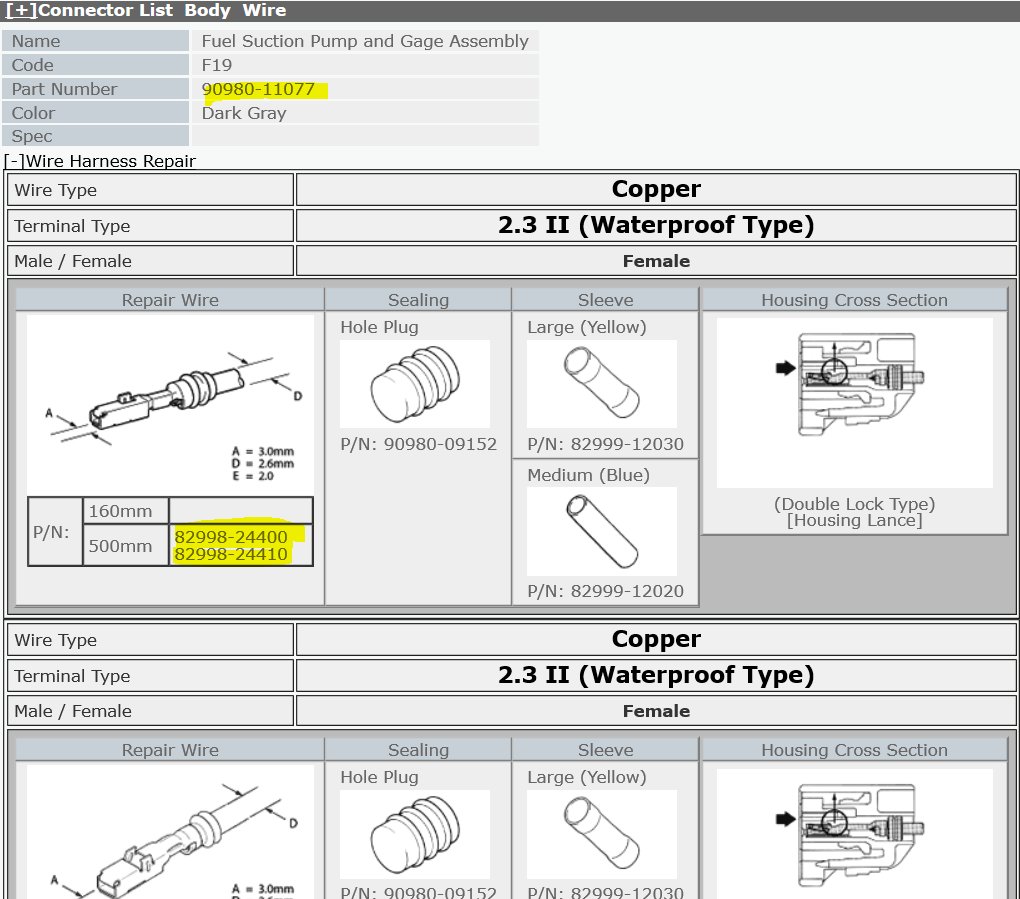Click upper Large (Yellow) sleeve label
1020x899 pixels.
[587, 327]
